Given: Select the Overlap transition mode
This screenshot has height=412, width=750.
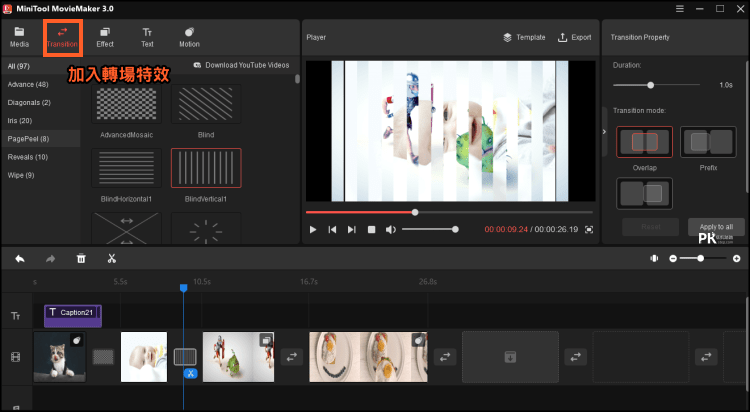Looking at the screenshot, I should point(644,142).
